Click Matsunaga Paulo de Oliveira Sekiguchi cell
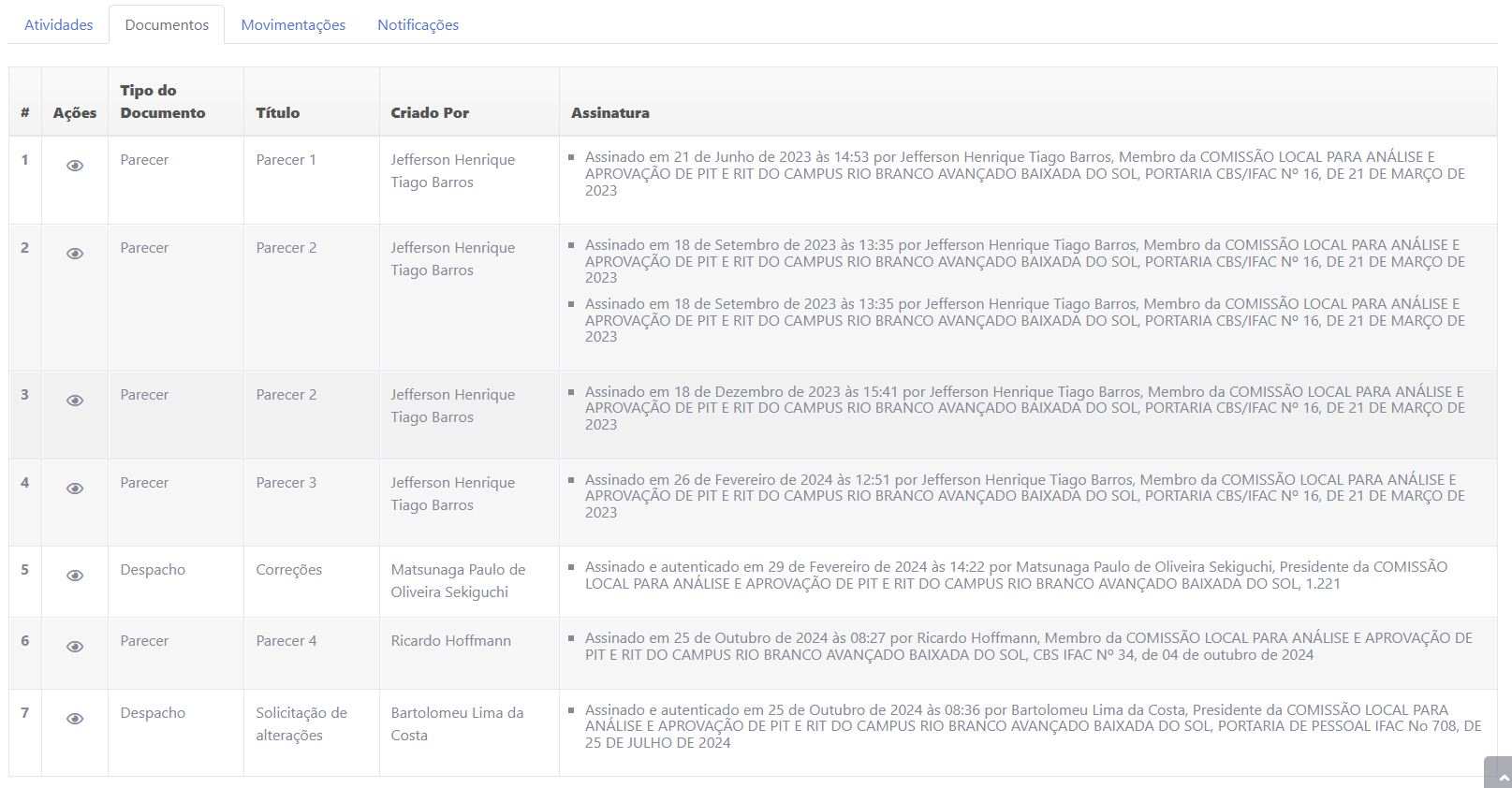Viewport: 1512px width, 788px height. pyautogui.click(x=458, y=580)
